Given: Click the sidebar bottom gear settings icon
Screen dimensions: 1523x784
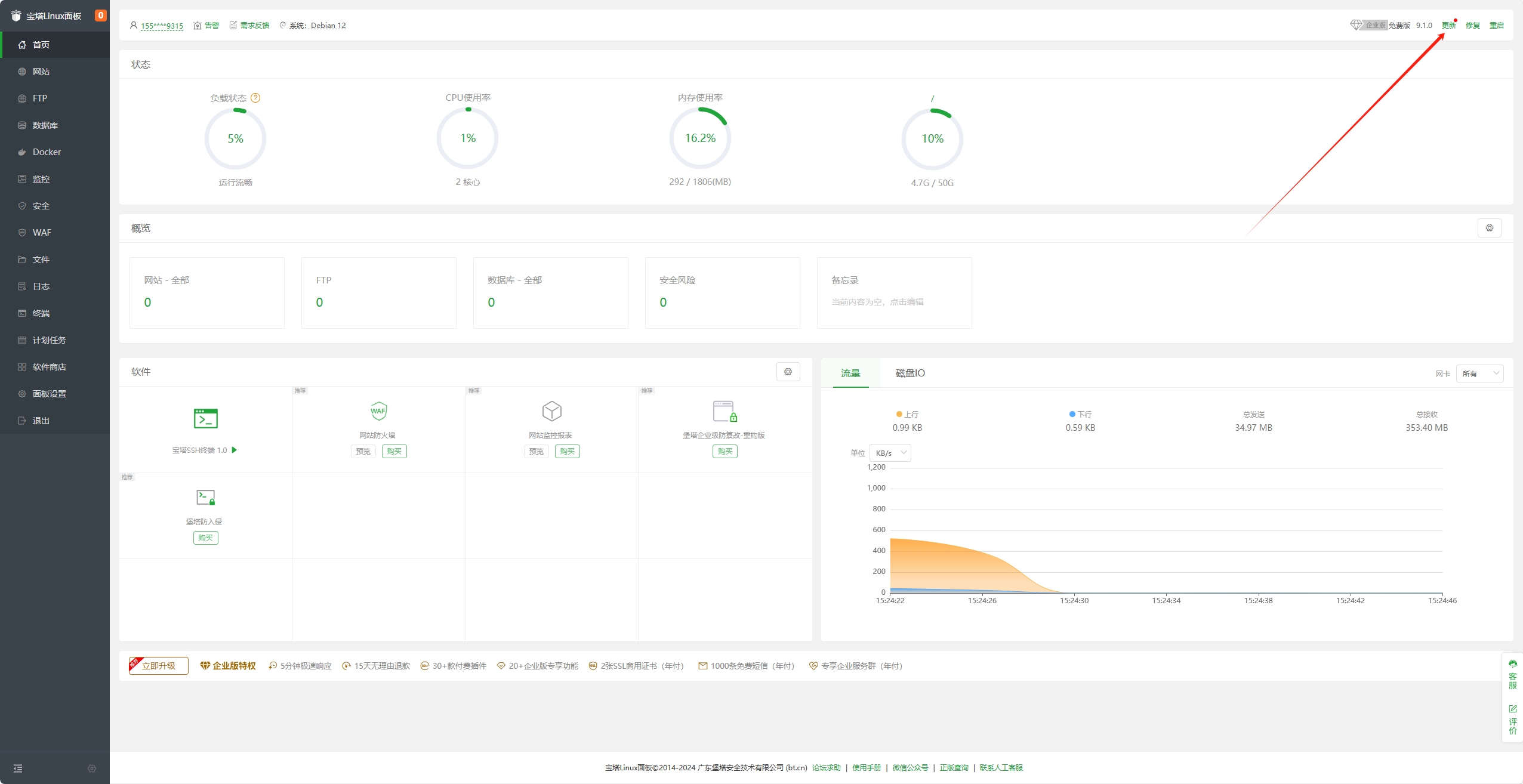Looking at the screenshot, I should pos(92,768).
